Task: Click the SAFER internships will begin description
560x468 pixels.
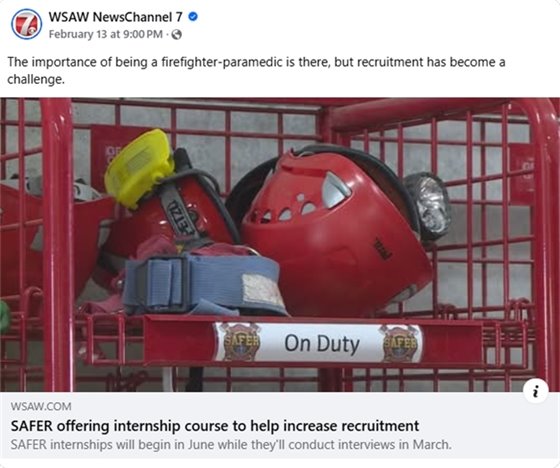Action: [x=231, y=445]
